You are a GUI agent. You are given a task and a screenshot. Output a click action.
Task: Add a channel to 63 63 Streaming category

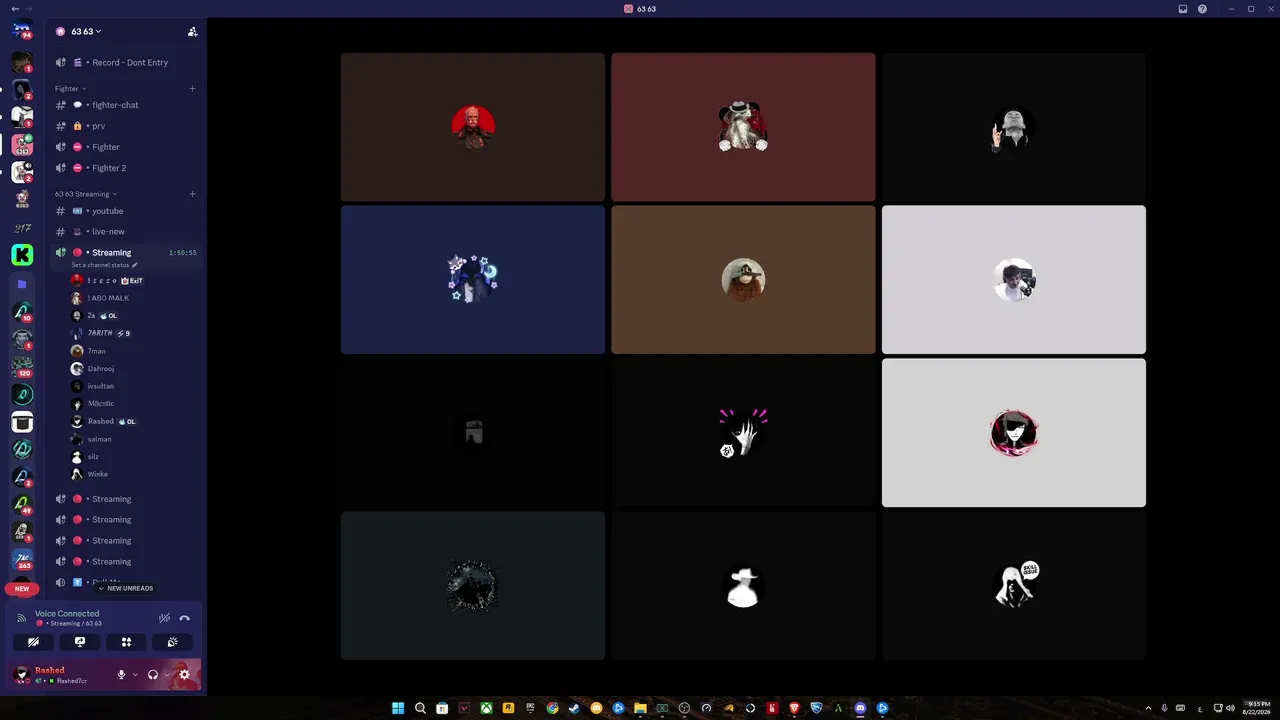coord(192,194)
